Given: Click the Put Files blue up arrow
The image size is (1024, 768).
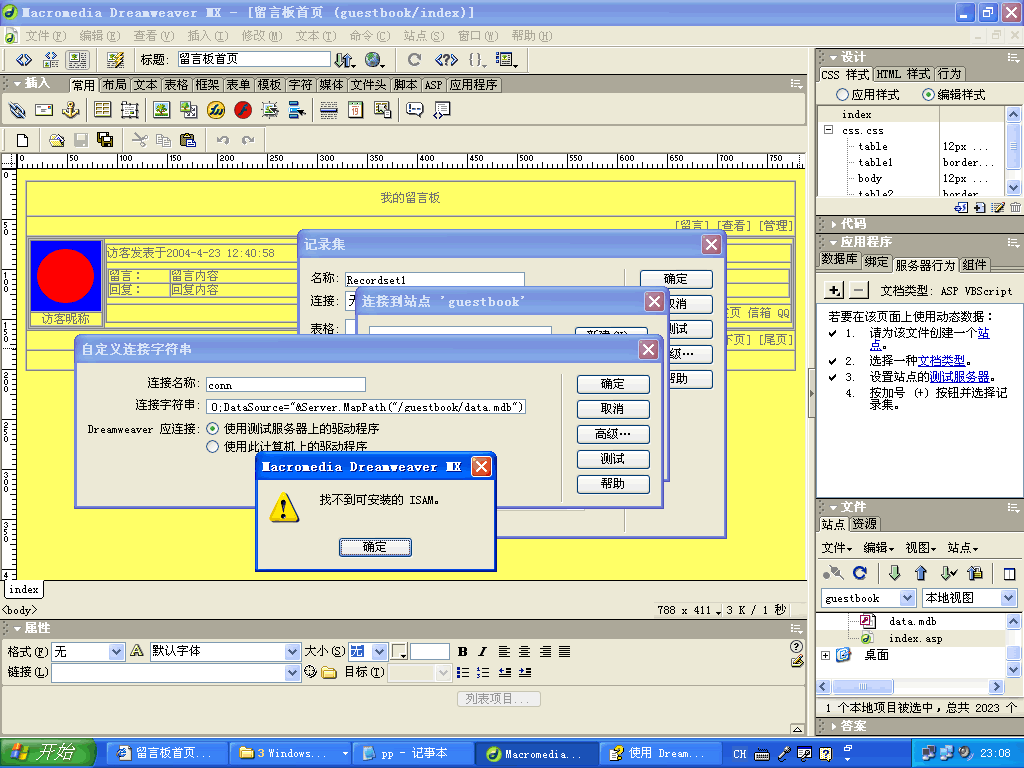Looking at the screenshot, I should point(921,573).
